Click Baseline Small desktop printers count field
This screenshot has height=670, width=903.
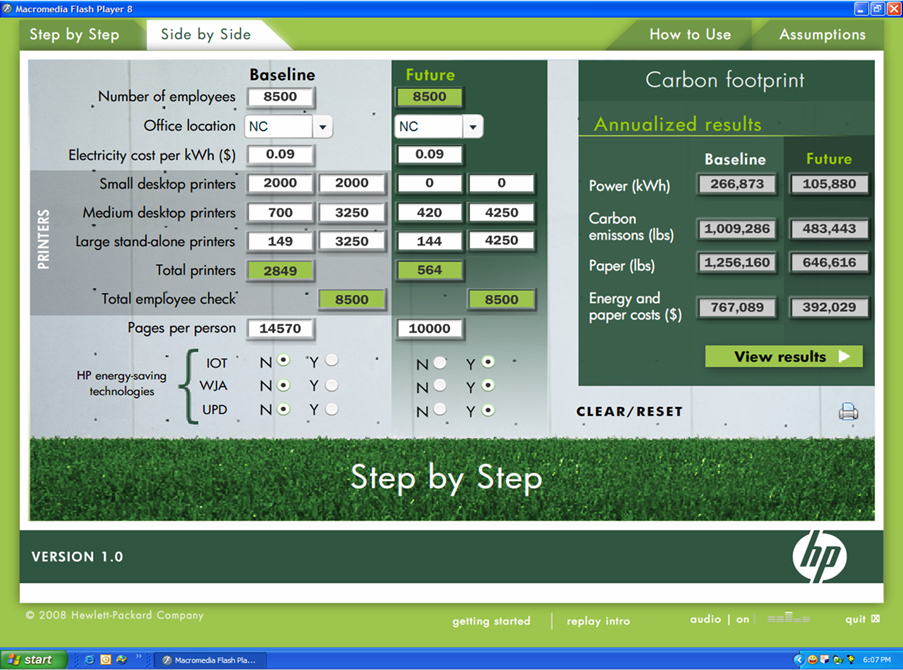pyautogui.click(x=280, y=183)
